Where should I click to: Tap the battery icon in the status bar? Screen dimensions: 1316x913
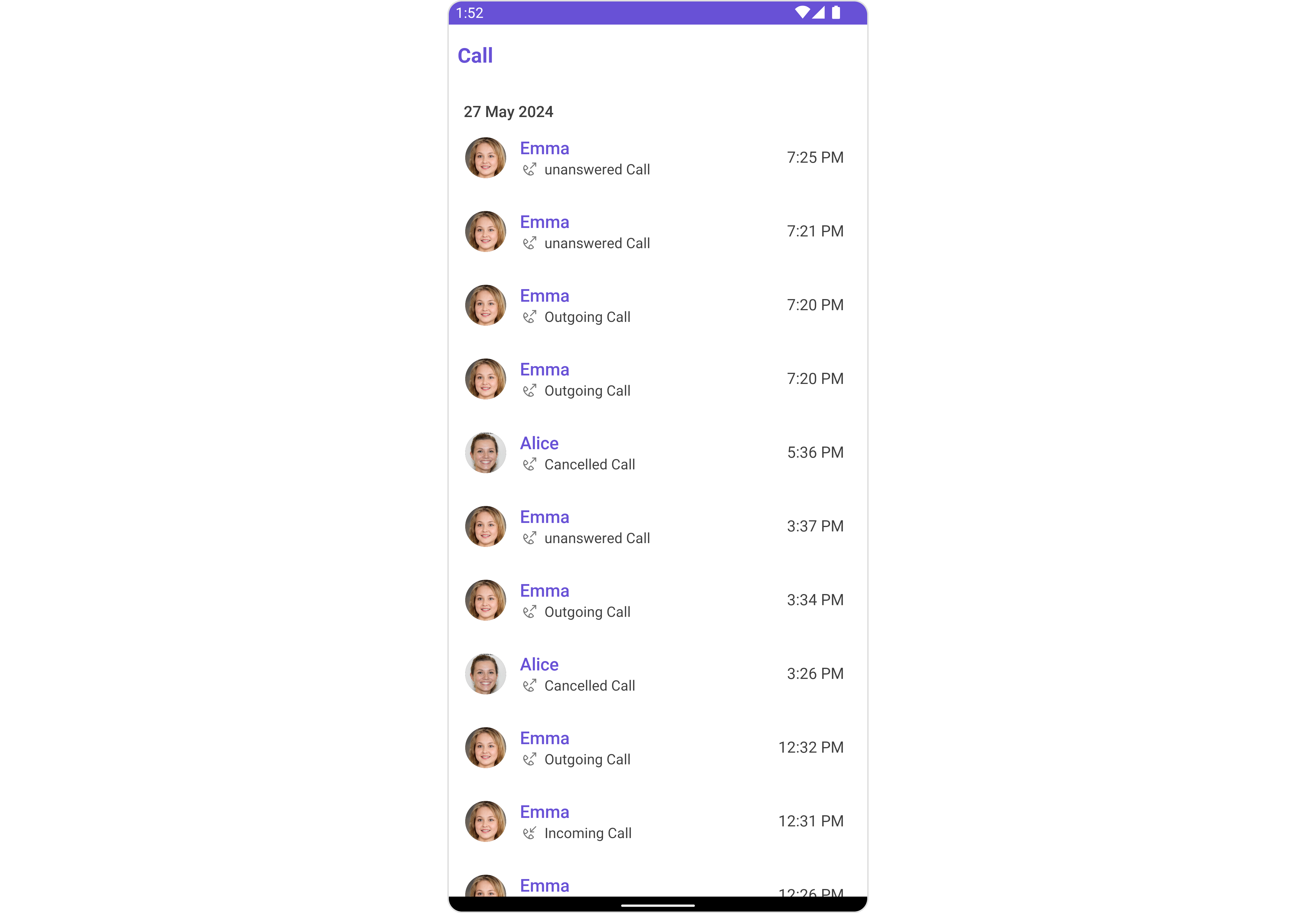pos(836,13)
